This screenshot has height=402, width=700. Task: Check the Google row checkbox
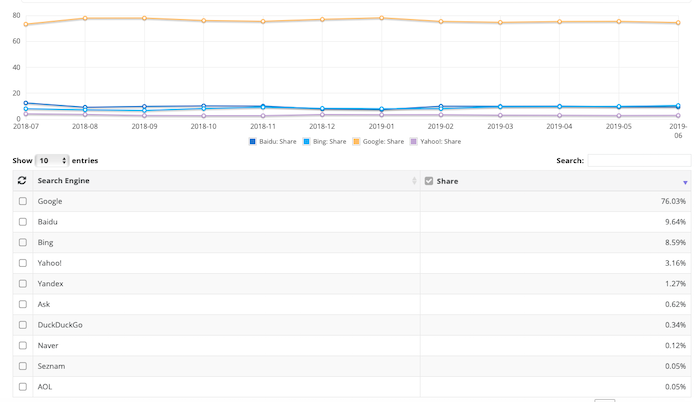pyautogui.click(x=23, y=202)
